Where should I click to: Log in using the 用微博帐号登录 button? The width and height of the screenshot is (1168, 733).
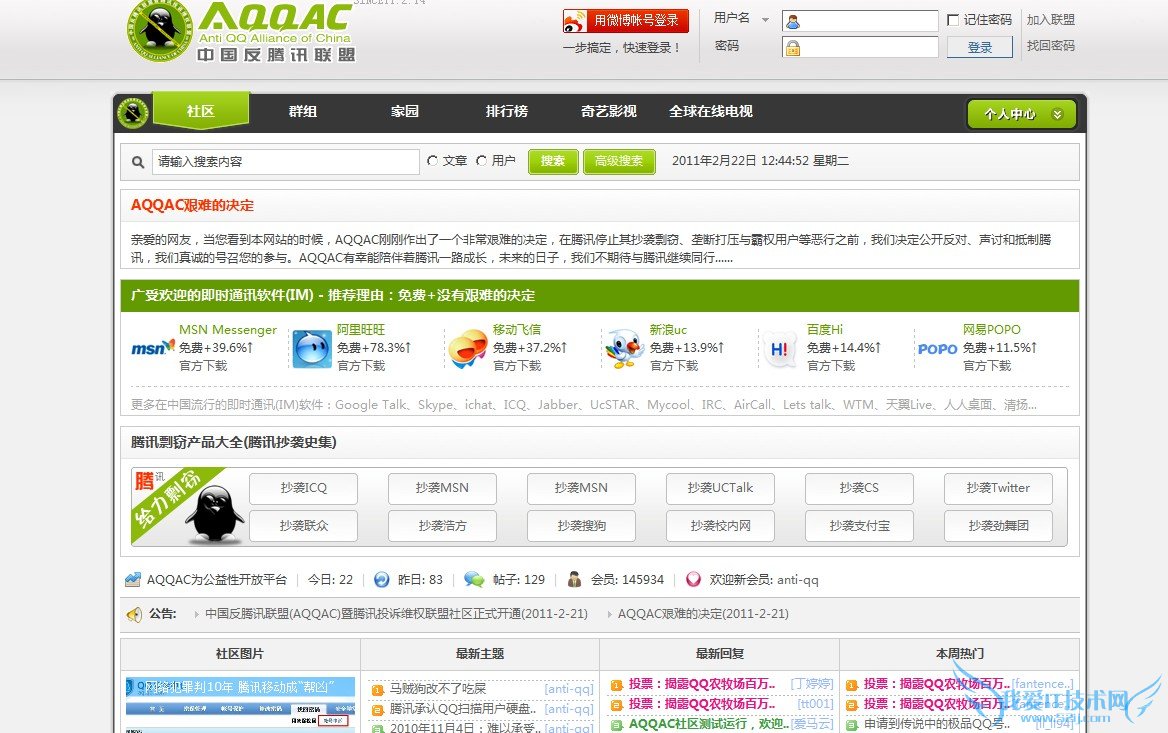(x=626, y=20)
